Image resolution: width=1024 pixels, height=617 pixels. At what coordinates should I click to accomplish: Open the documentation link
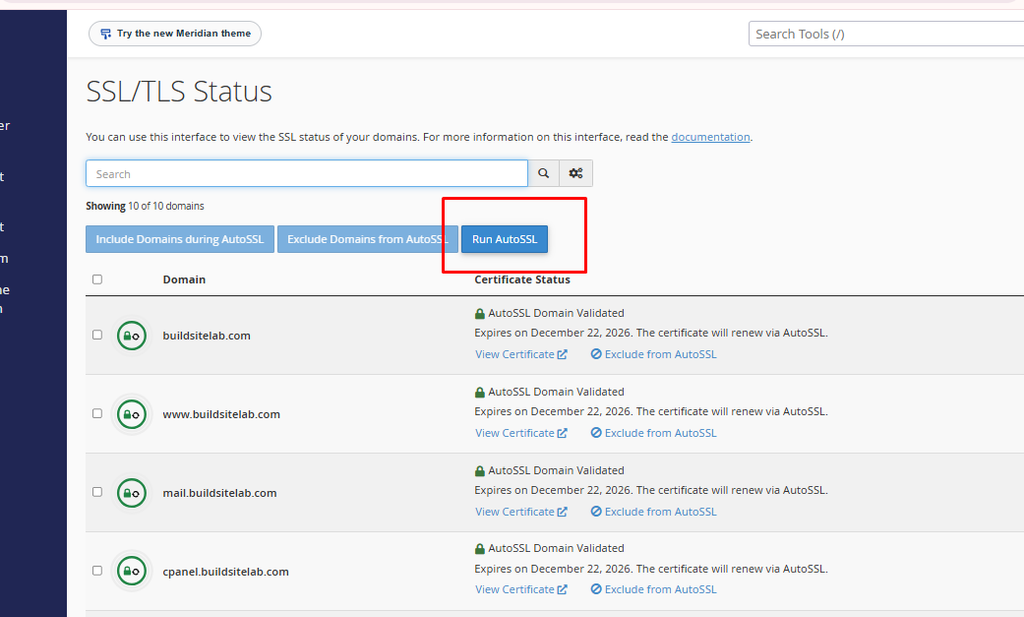[x=711, y=137]
